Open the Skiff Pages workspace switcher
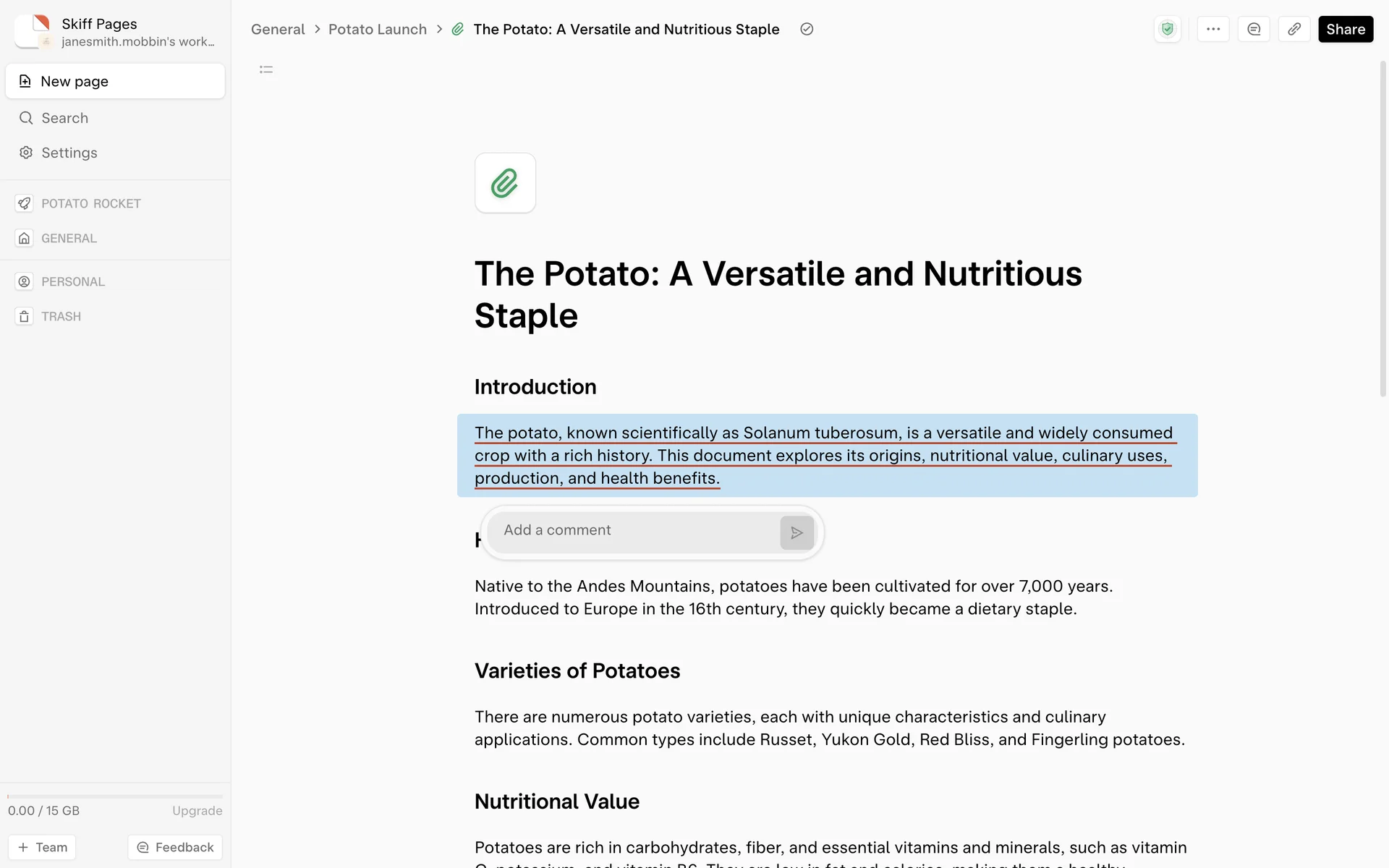Viewport: 1389px width, 868px height. click(116, 32)
